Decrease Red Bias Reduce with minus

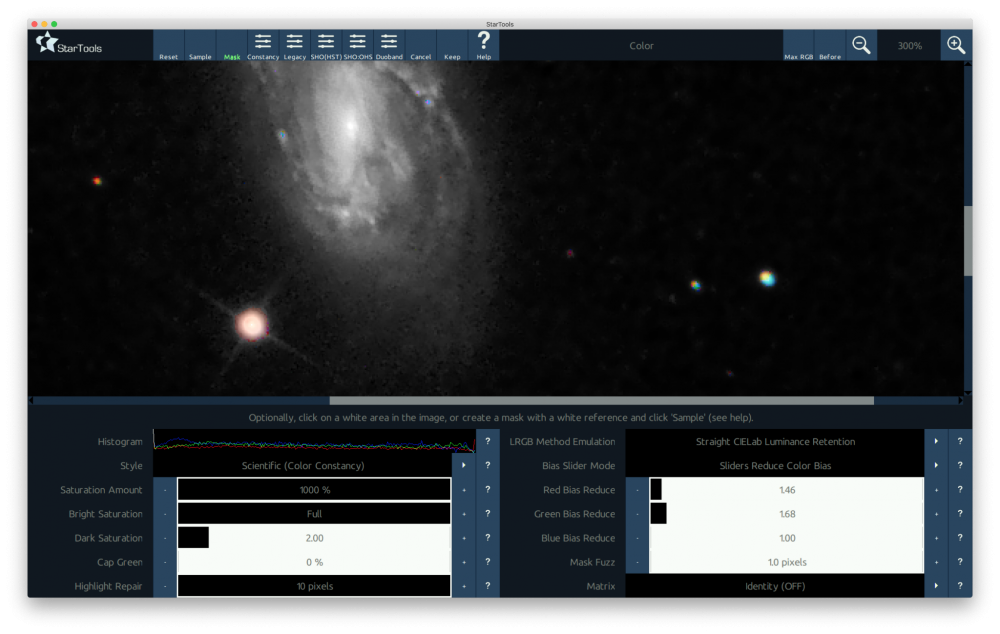[x=637, y=490]
